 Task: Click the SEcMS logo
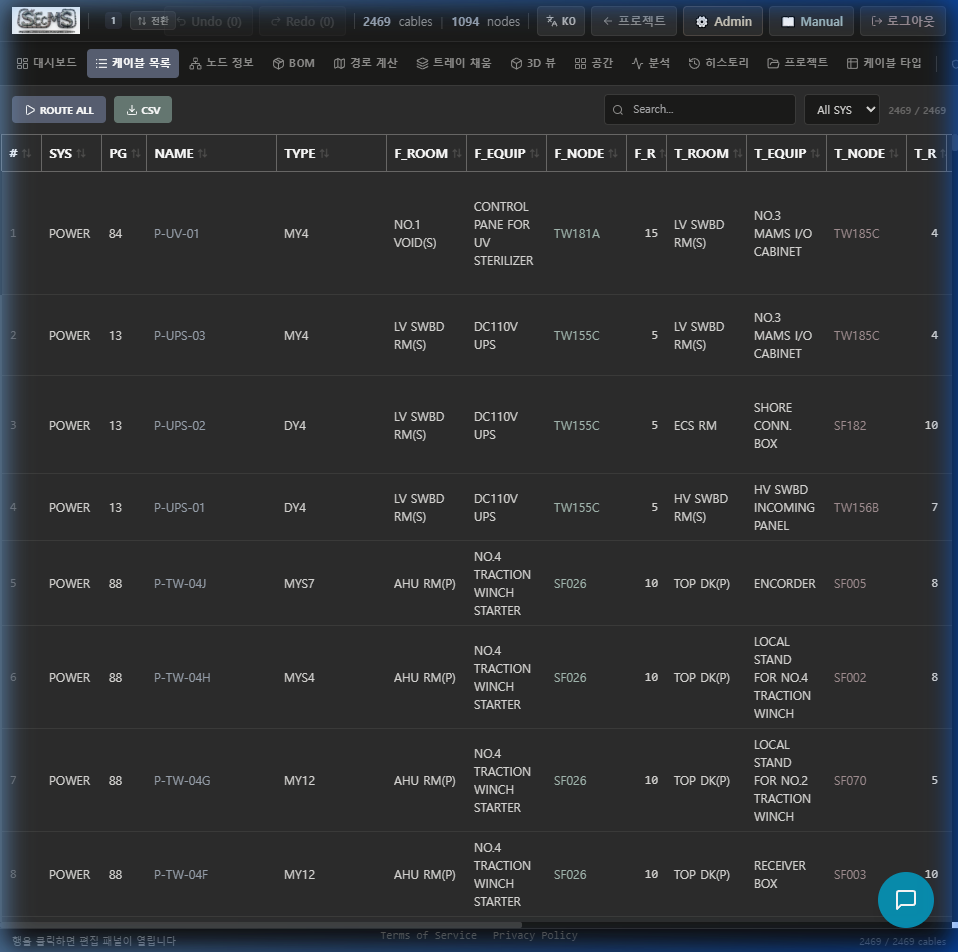46,21
